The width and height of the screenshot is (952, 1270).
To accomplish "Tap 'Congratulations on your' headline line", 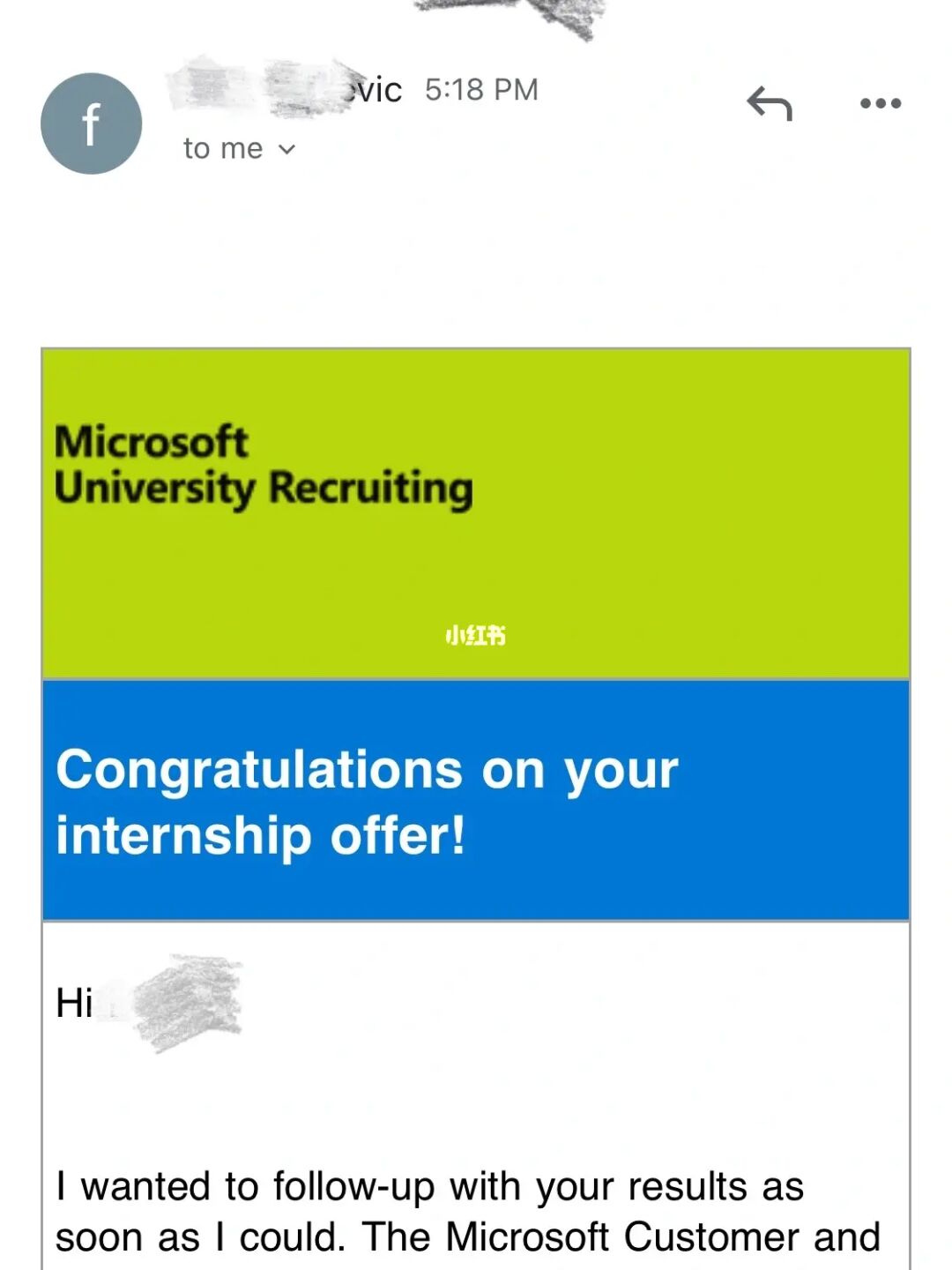I will click(x=367, y=769).
